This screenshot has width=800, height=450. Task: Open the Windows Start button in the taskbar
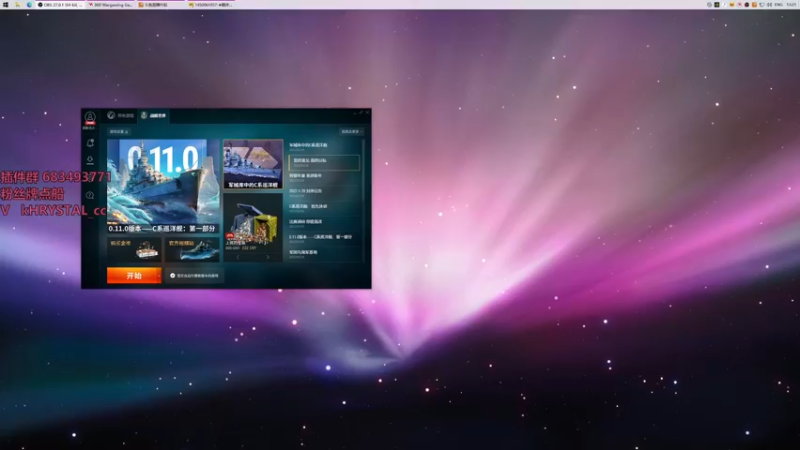(6, 5)
